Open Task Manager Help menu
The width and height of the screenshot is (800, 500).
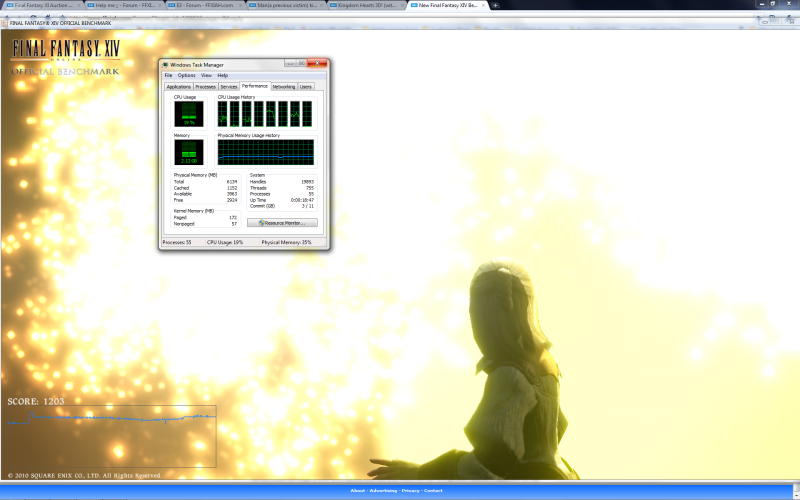[x=222, y=76]
